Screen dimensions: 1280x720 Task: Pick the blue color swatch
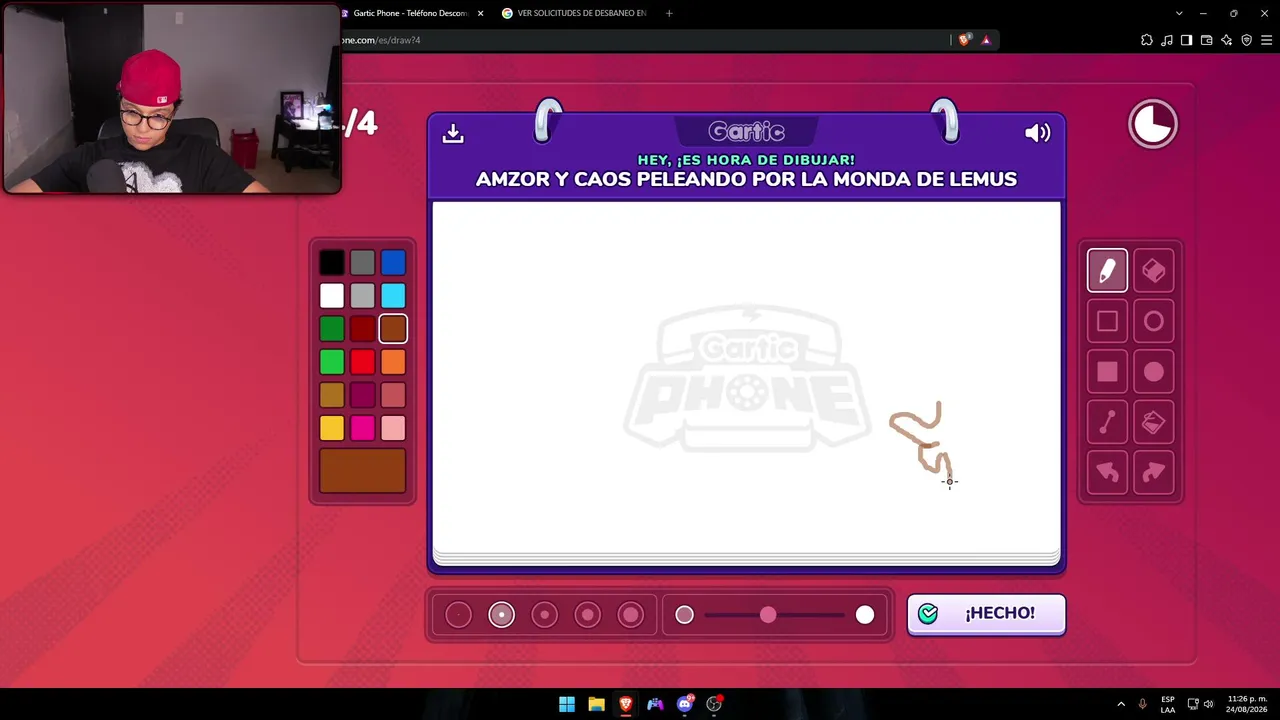(x=393, y=263)
